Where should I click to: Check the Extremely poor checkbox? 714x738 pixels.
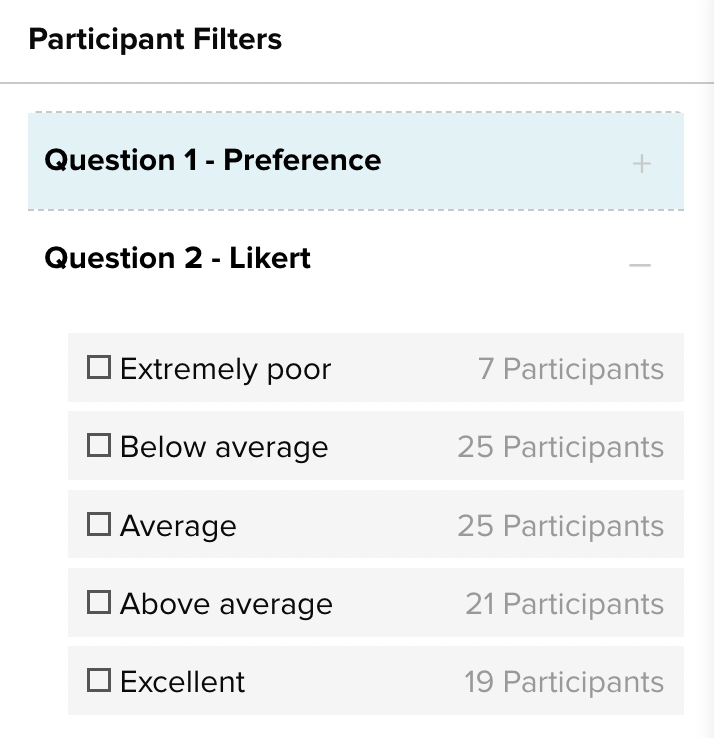[99, 368]
